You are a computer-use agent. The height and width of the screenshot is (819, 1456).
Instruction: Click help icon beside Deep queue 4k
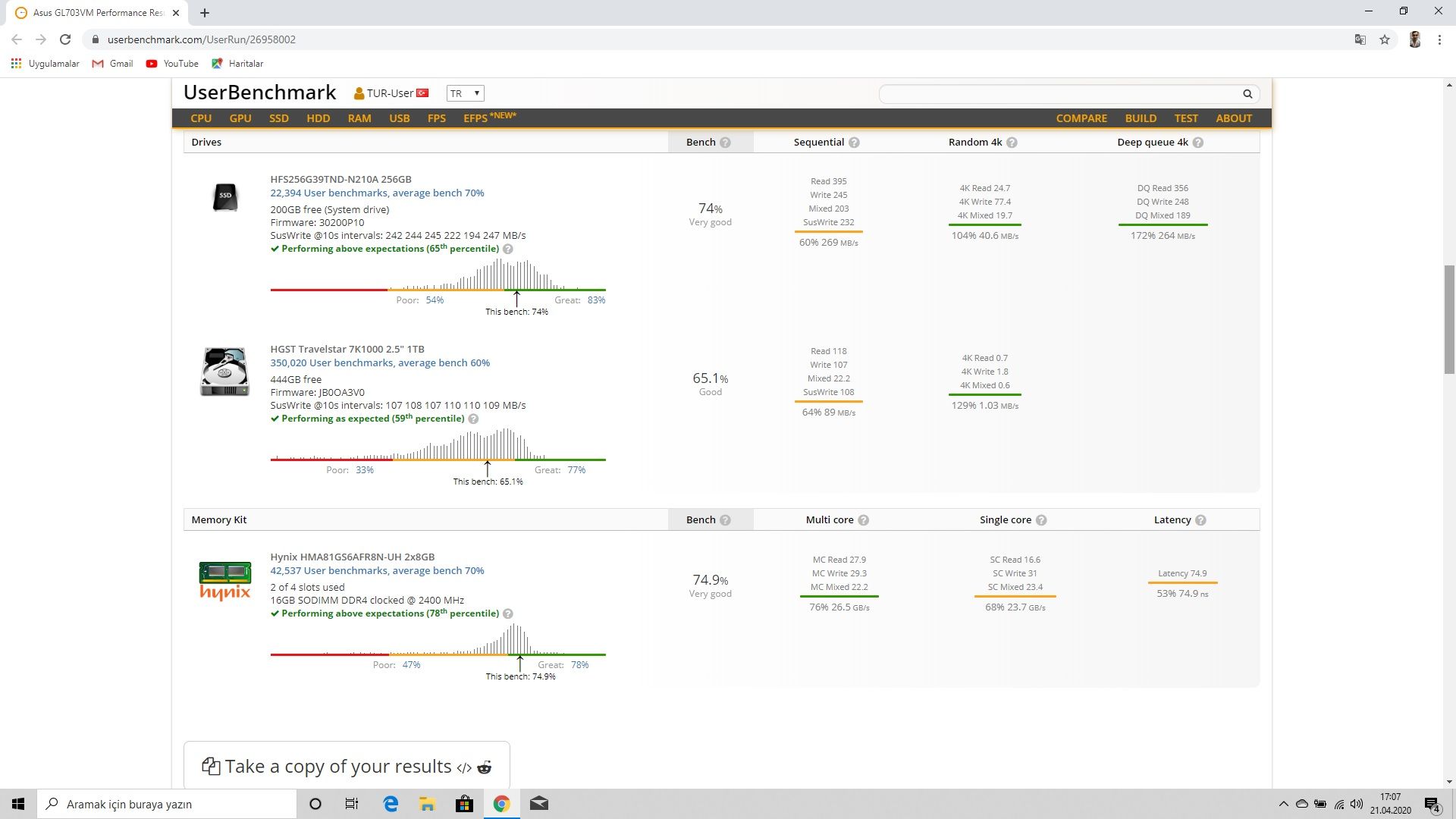(1198, 143)
